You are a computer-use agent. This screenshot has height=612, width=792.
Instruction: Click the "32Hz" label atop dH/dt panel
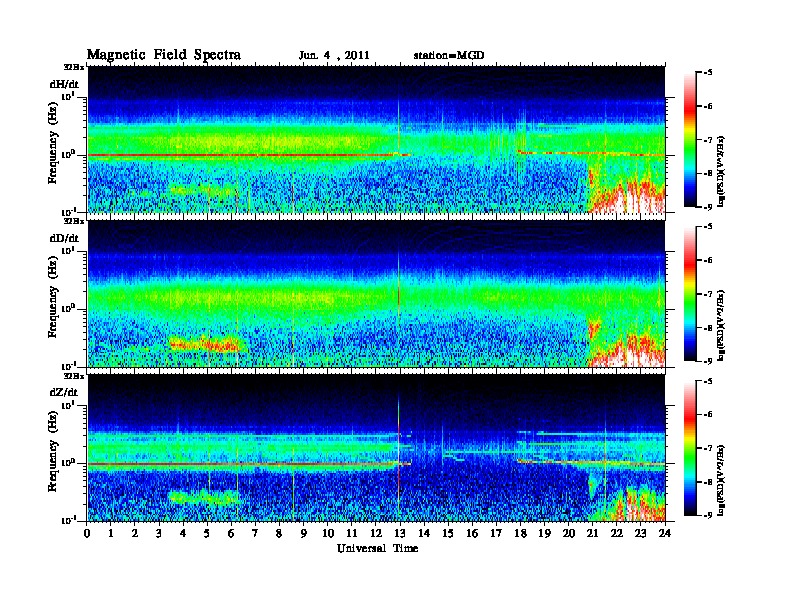[73, 67]
